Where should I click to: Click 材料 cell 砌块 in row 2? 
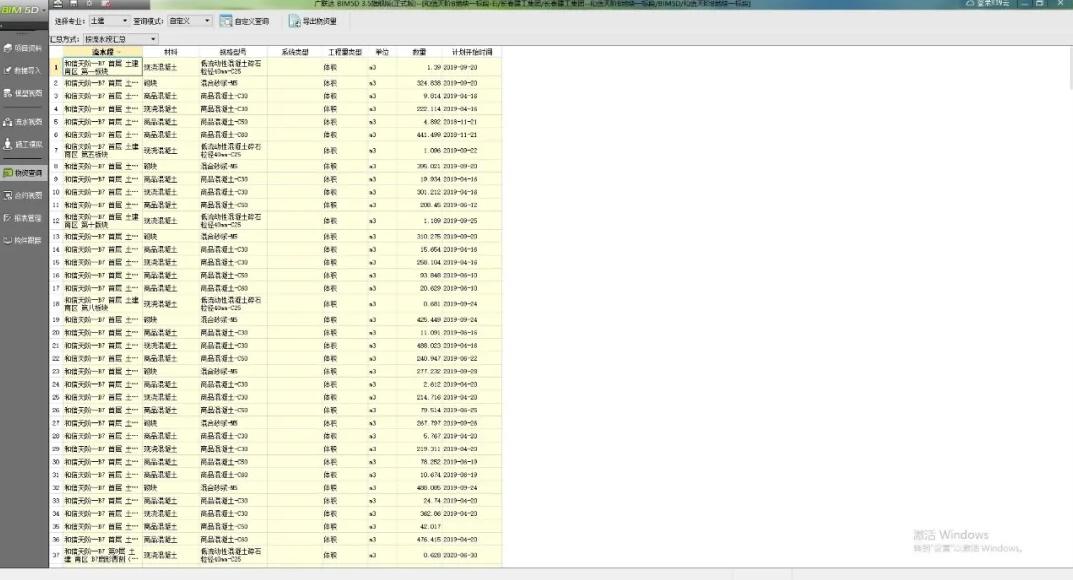tap(171, 83)
